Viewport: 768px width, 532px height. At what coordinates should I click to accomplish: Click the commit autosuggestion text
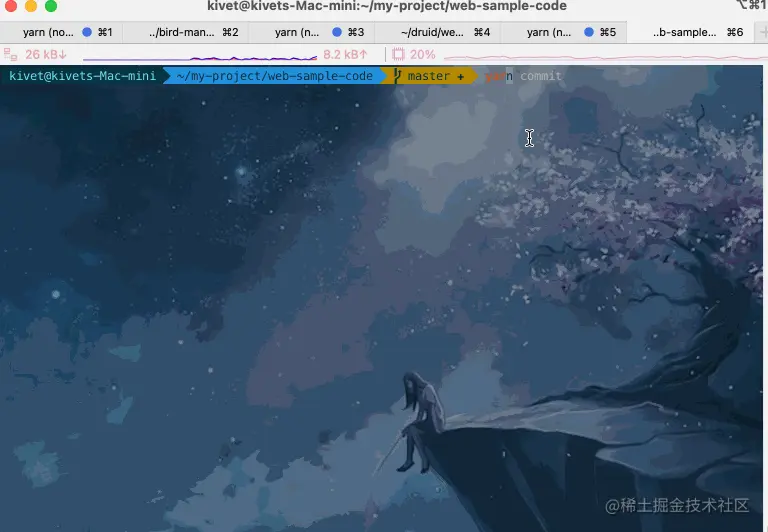pos(541,76)
